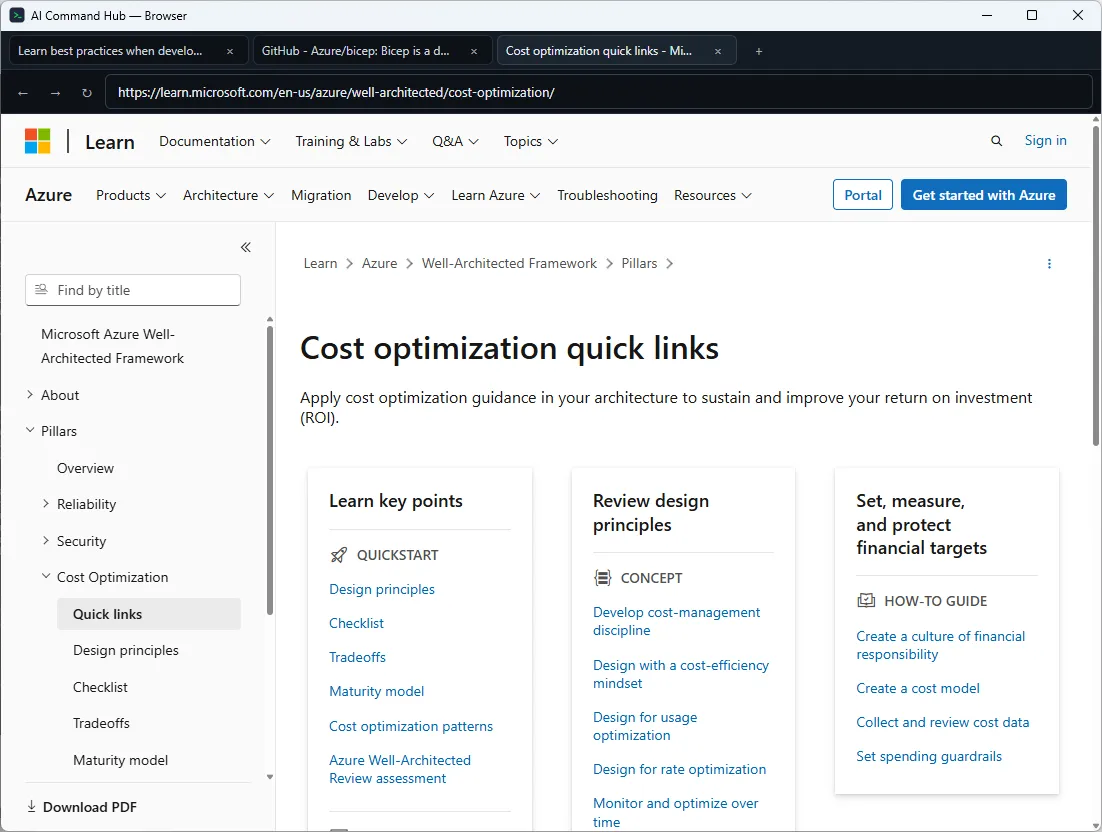1102x832 pixels.
Task: Close the GitHub Azure/bicep tab
Action: pos(474,51)
